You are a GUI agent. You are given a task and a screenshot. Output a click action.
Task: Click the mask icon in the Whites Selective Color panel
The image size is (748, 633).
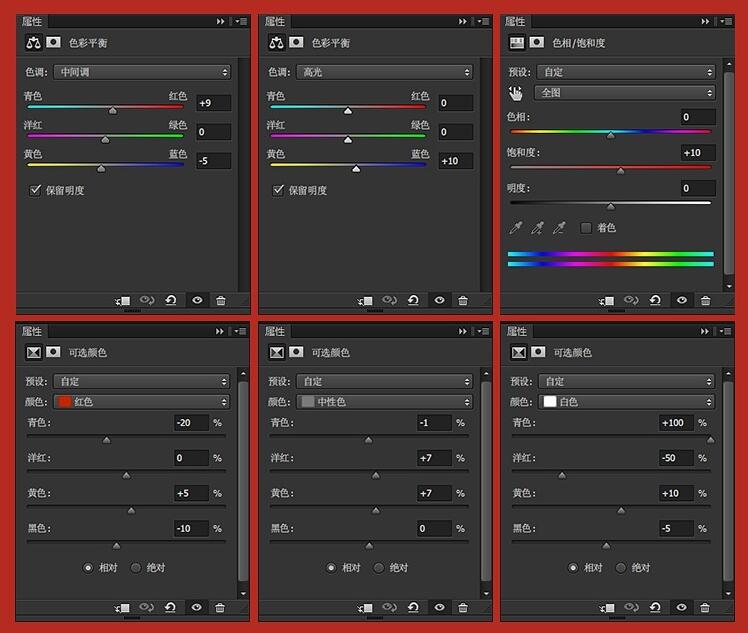point(538,352)
